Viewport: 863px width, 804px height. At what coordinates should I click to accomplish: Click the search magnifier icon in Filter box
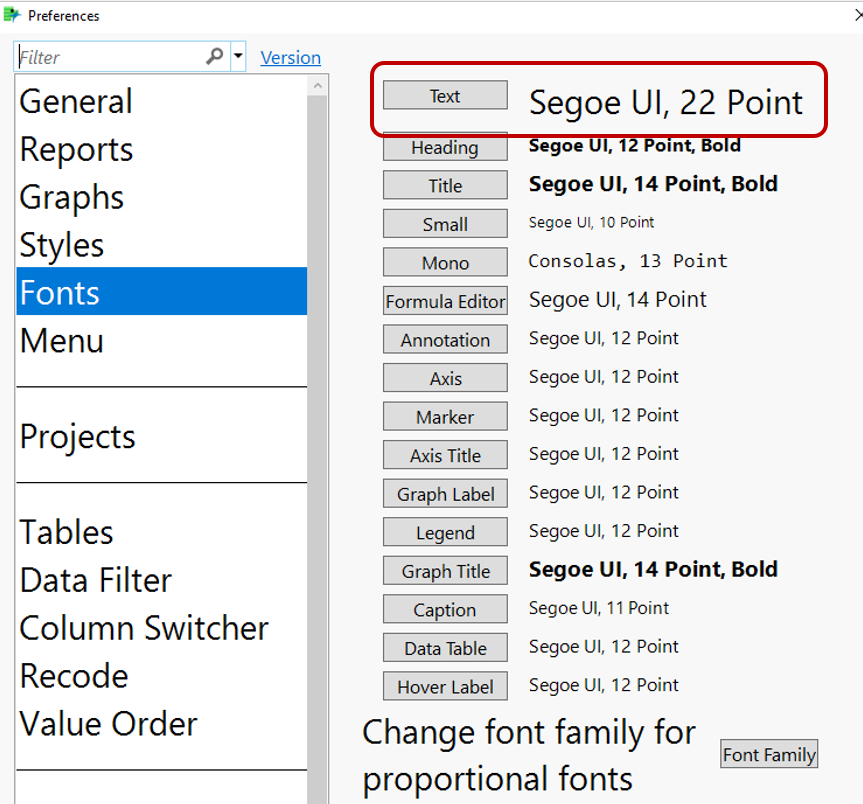coord(214,57)
